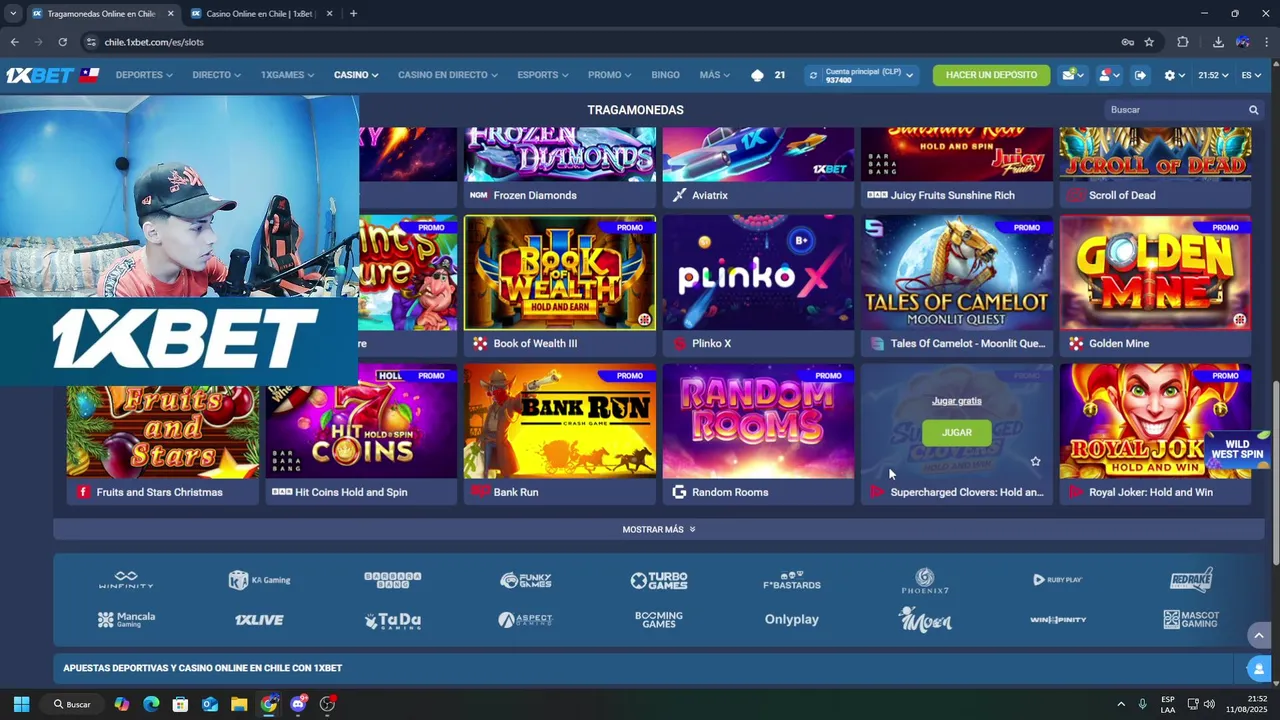Open Plinko X game thumbnail
Viewport: 1280px width, 720px height.
758,273
